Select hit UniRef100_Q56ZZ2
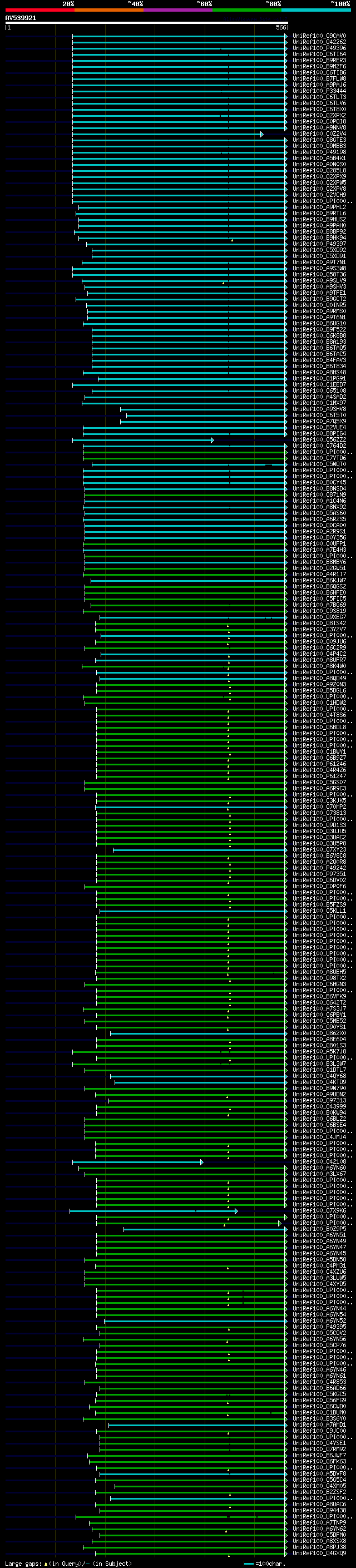 [x=319, y=439]
